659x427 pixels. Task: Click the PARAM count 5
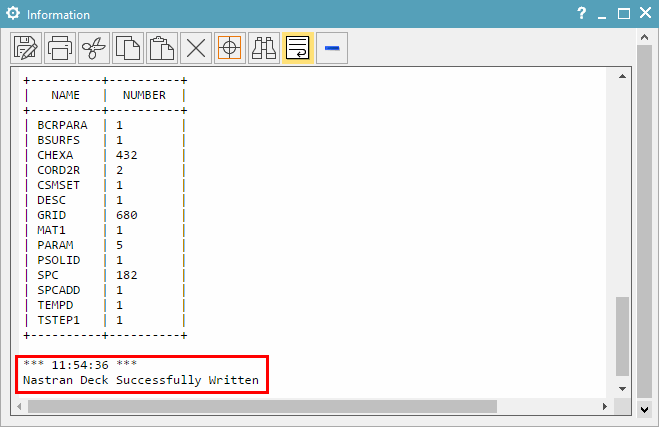click(x=119, y=245)
